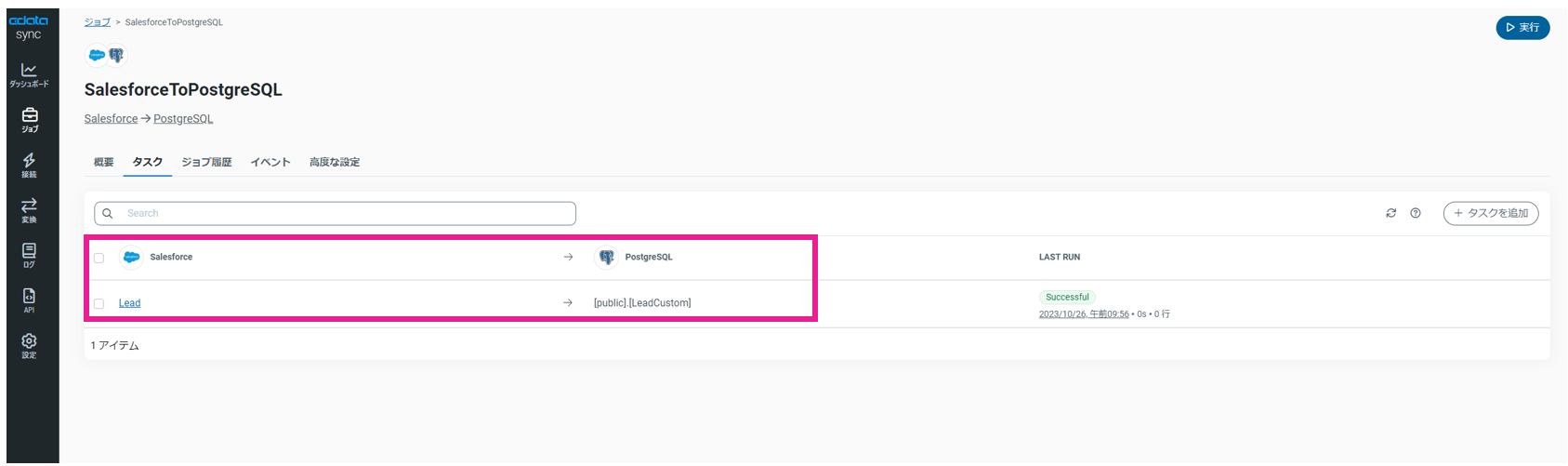Open the Transformations (変換) sidebar icon

tap(29, 209)
